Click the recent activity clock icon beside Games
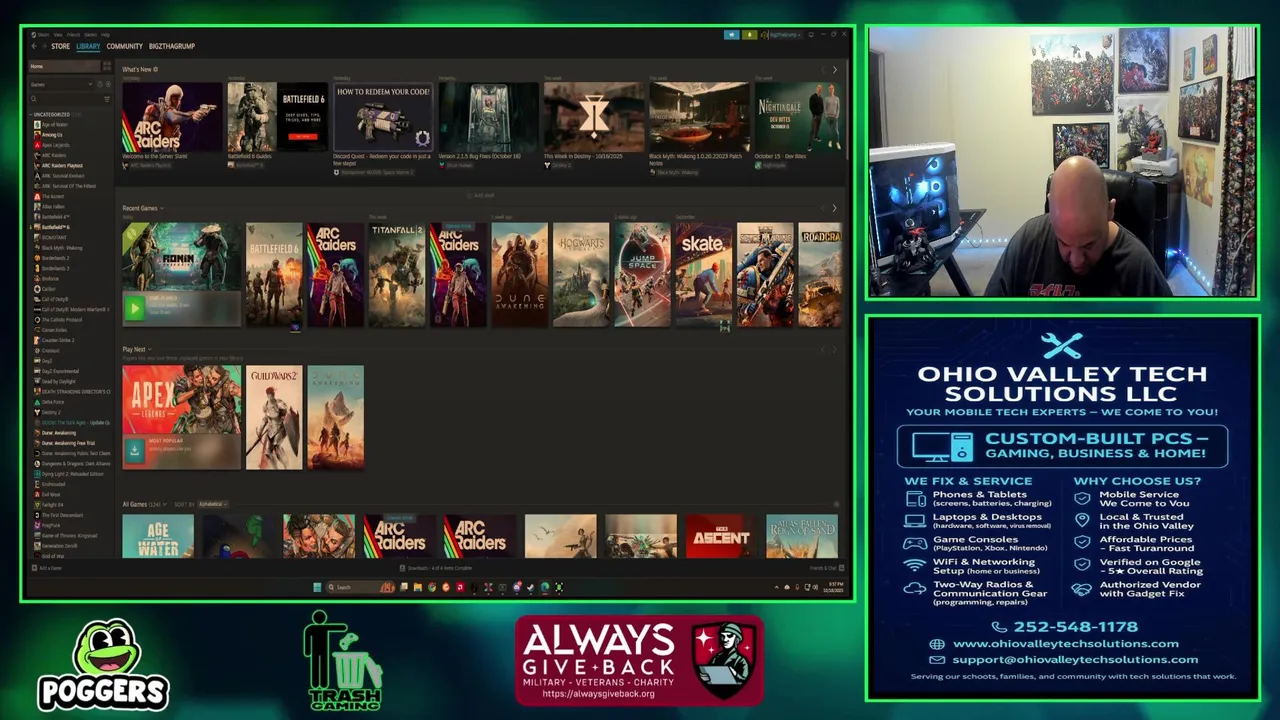 coord(100,84)
